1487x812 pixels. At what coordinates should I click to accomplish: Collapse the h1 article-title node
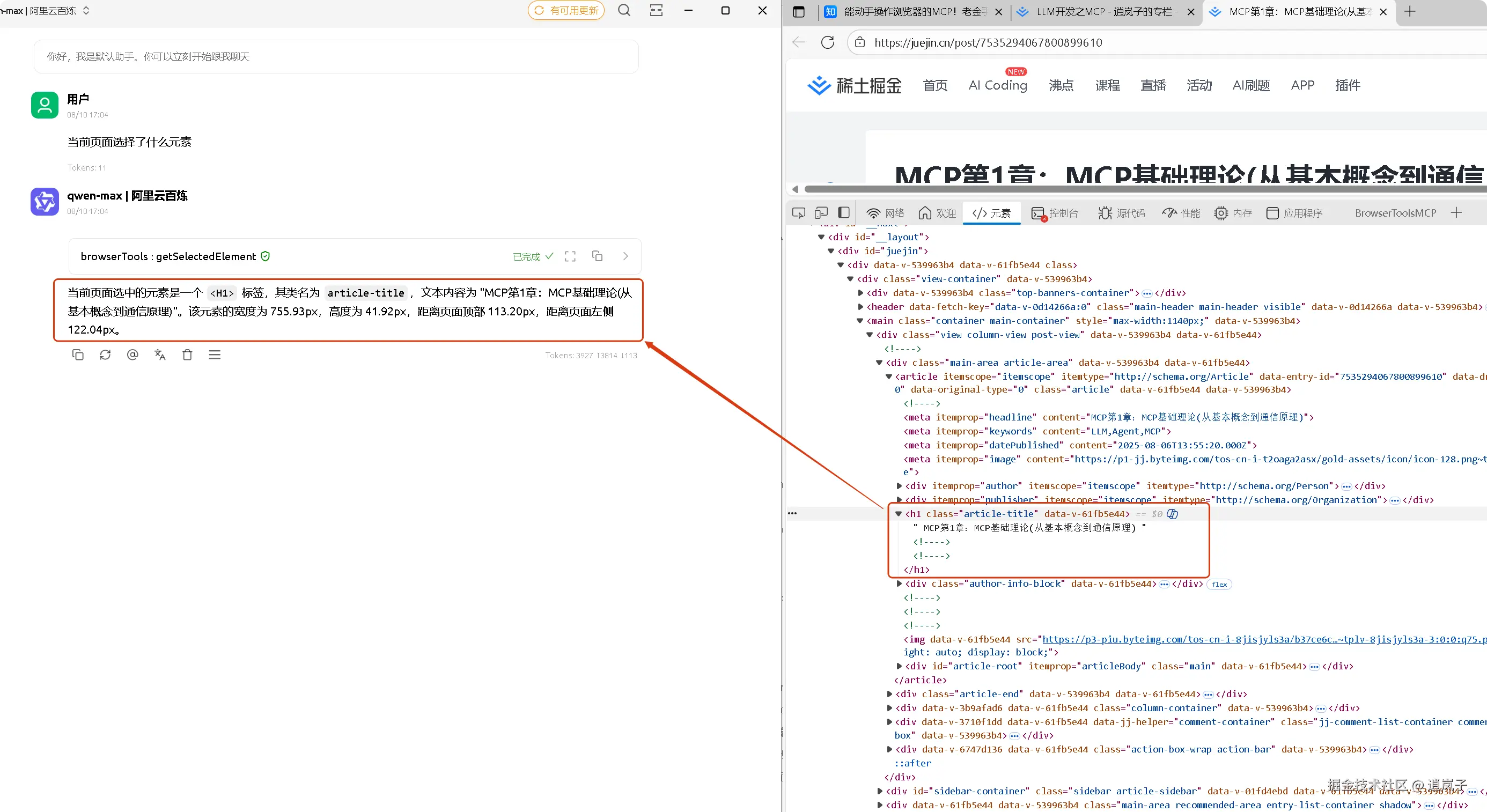coord(899,514)
